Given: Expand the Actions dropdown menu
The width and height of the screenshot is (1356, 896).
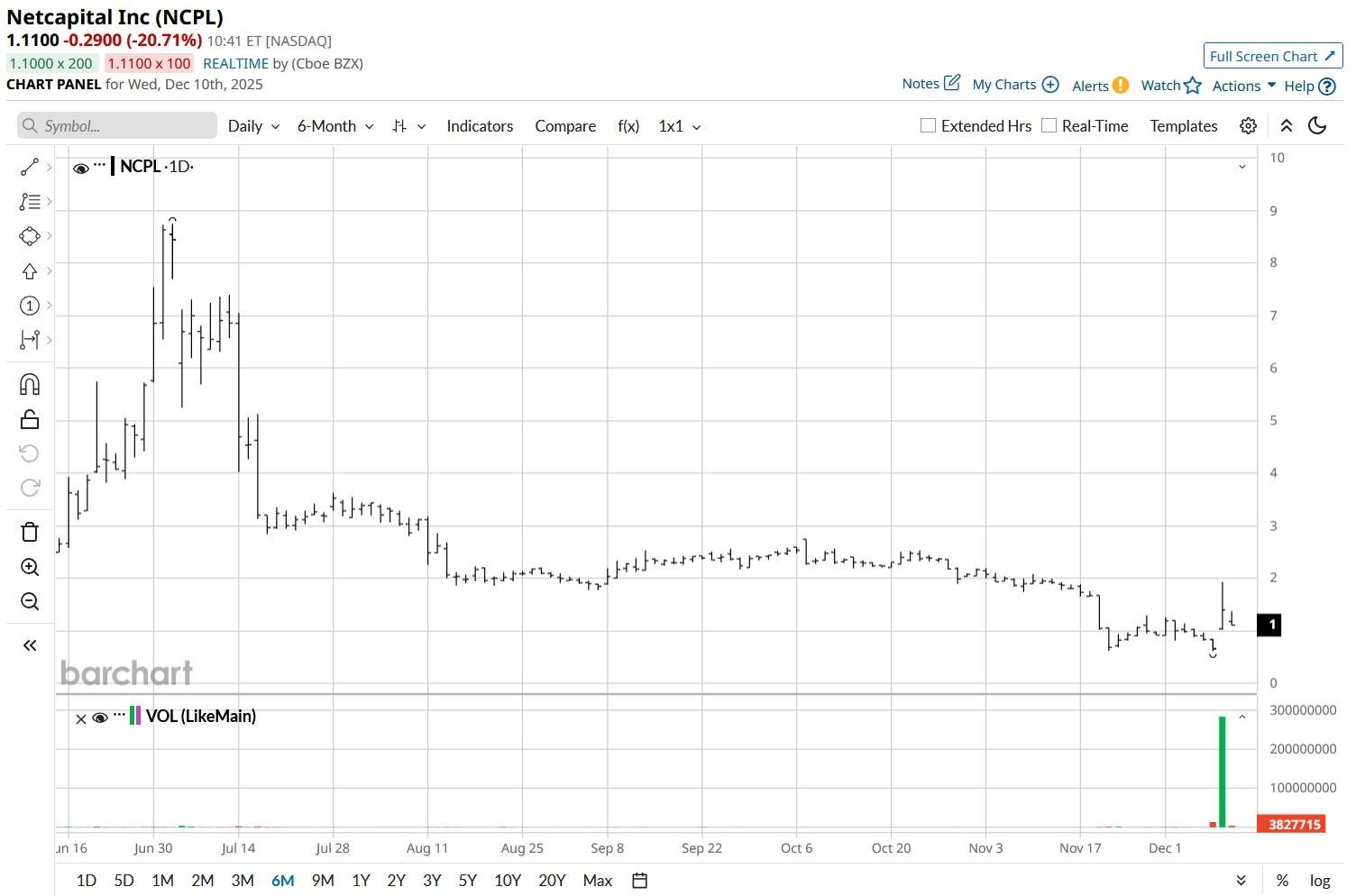Looking at the screenshot, I should 1244,86.
